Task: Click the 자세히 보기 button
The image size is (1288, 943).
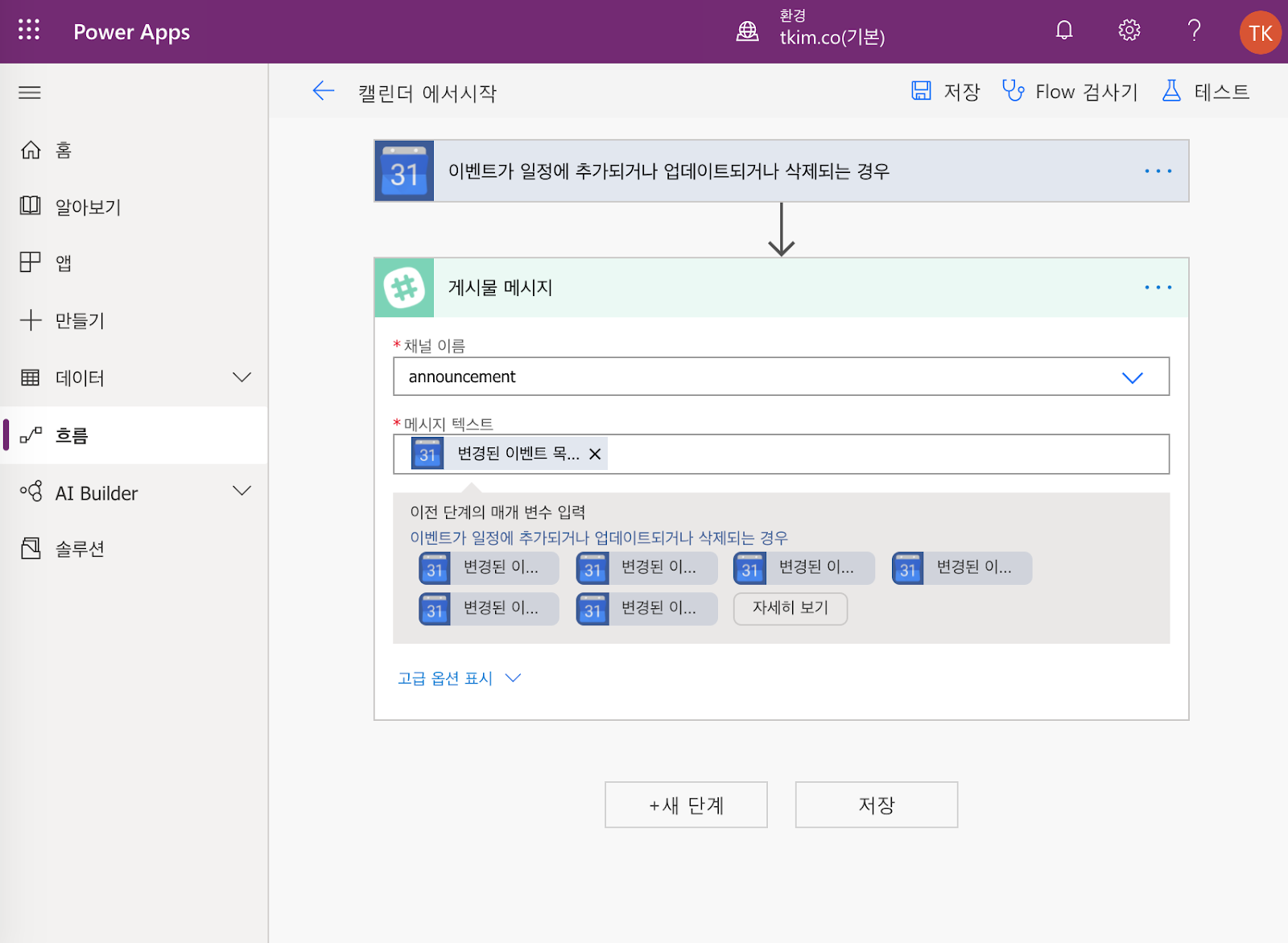Action: (791, 608)
